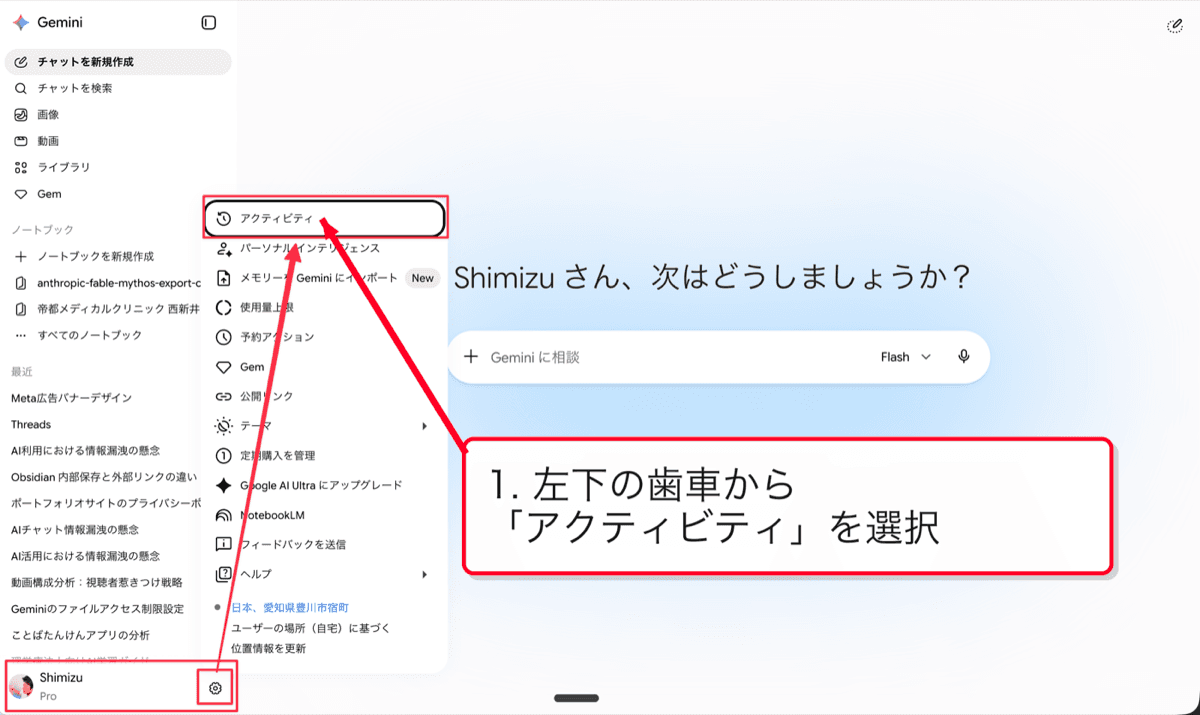Open パーソナル インテリジェンス menu entry

(325, 248)
